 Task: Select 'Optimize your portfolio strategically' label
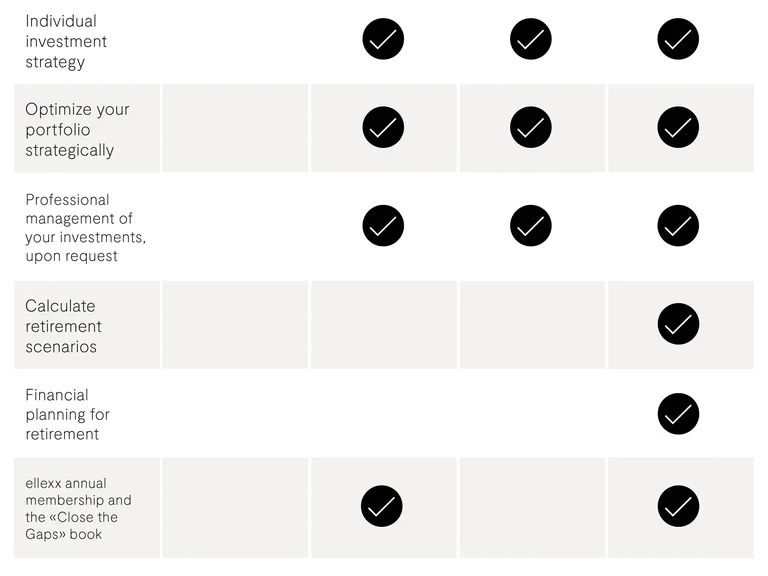[x=77, y=130]
